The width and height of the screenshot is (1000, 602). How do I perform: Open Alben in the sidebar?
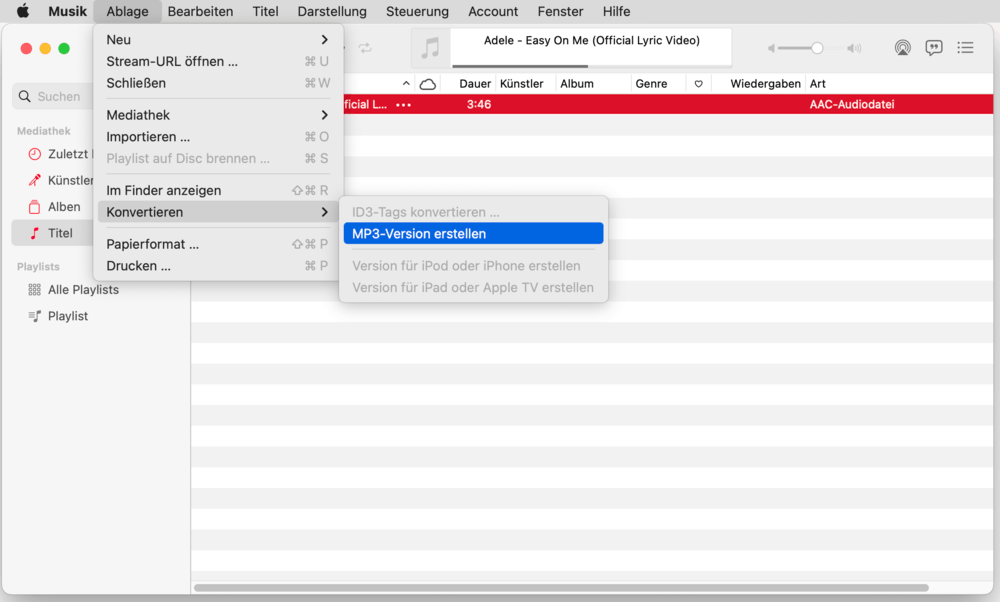click(x=64, y=207)
